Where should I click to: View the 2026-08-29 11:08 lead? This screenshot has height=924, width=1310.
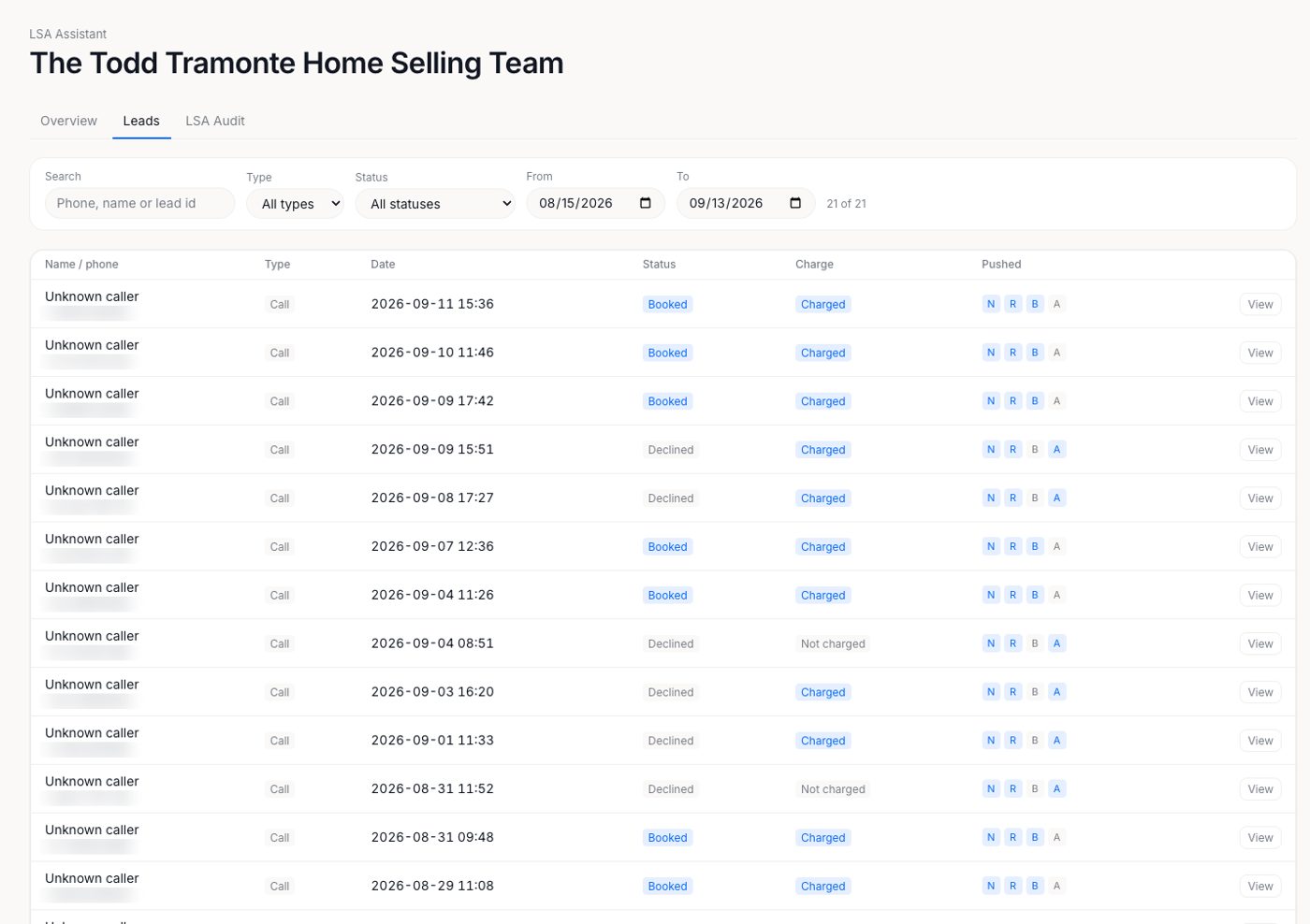click(1259, 887)
